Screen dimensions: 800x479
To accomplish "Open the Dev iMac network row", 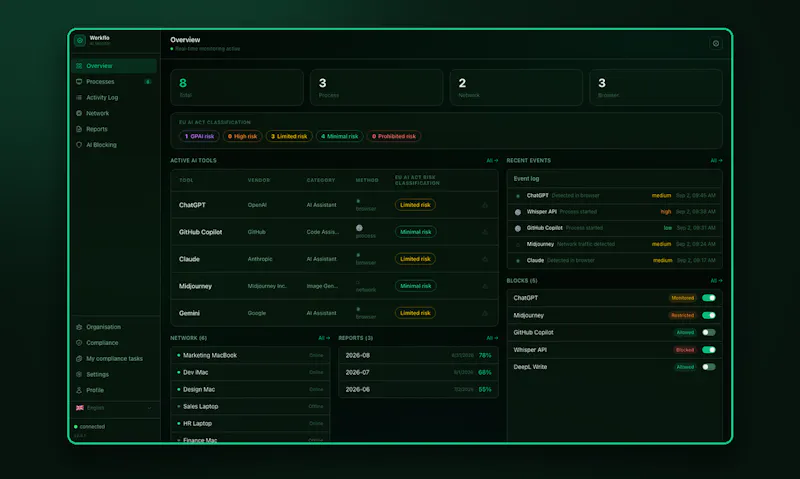I will [x=251, y=372].
